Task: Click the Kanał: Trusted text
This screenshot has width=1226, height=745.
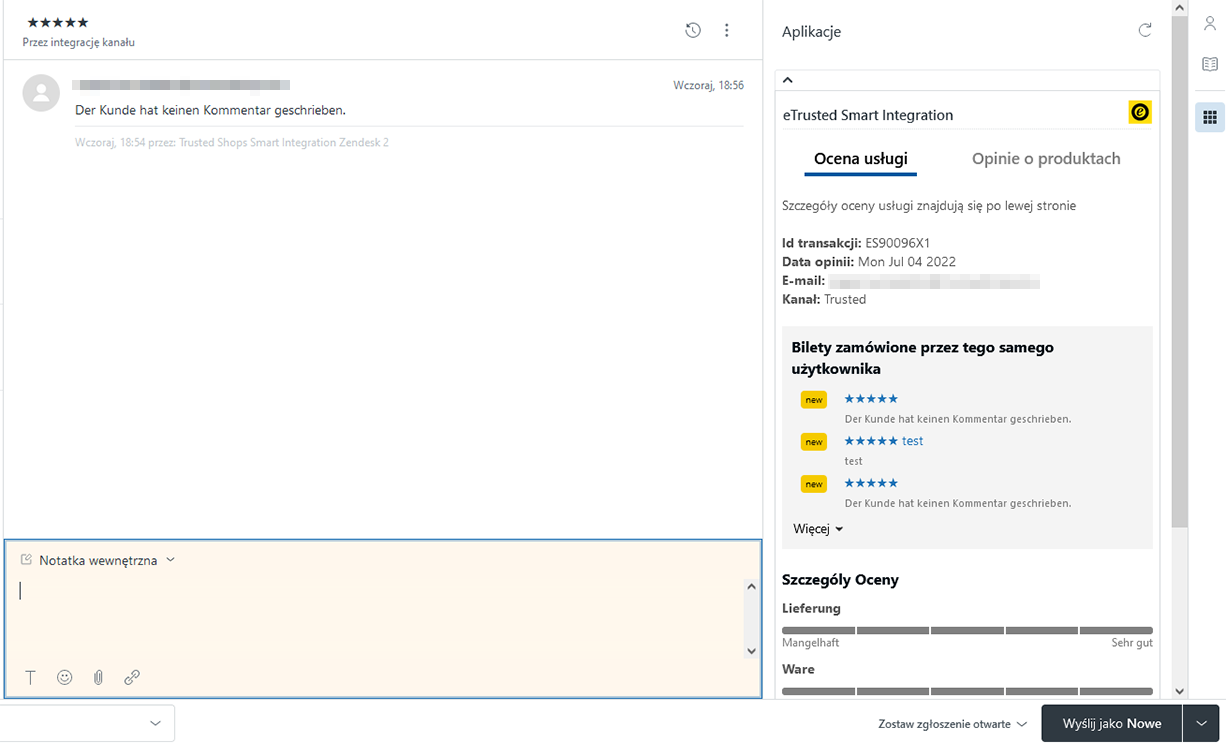Action: pos(824,299)
